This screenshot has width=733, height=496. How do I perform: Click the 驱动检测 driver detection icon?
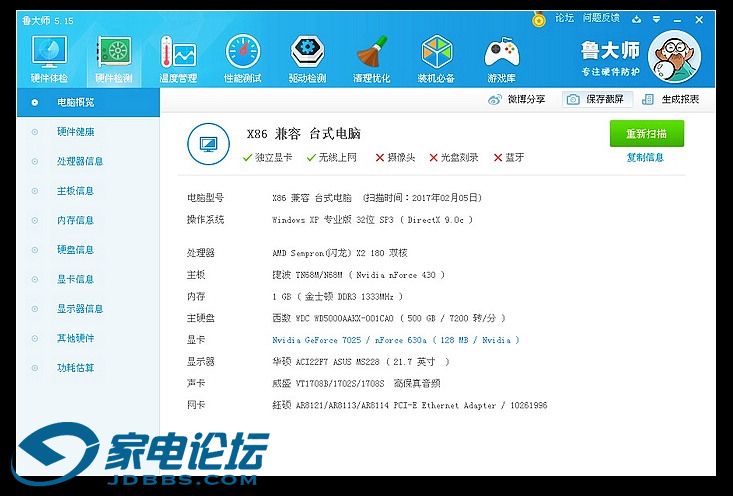[307, 58]
